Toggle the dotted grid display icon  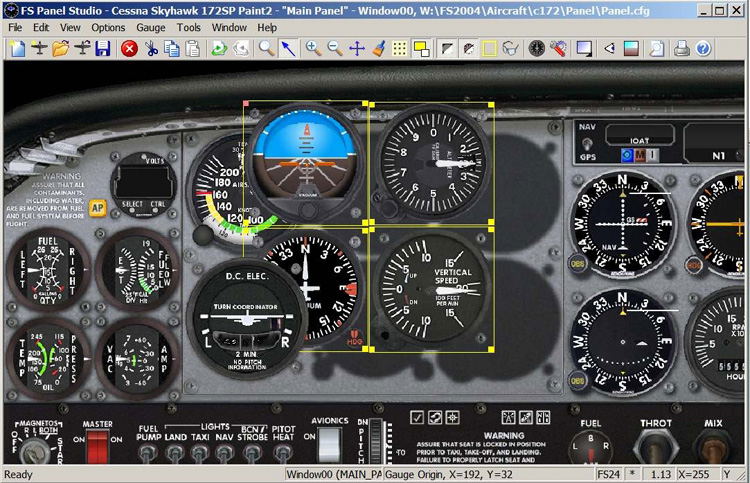pos(399,48)
